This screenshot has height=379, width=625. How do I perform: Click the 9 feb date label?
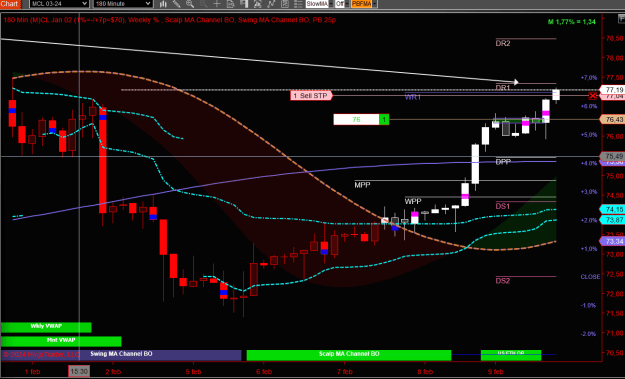(x=495, y=371)
